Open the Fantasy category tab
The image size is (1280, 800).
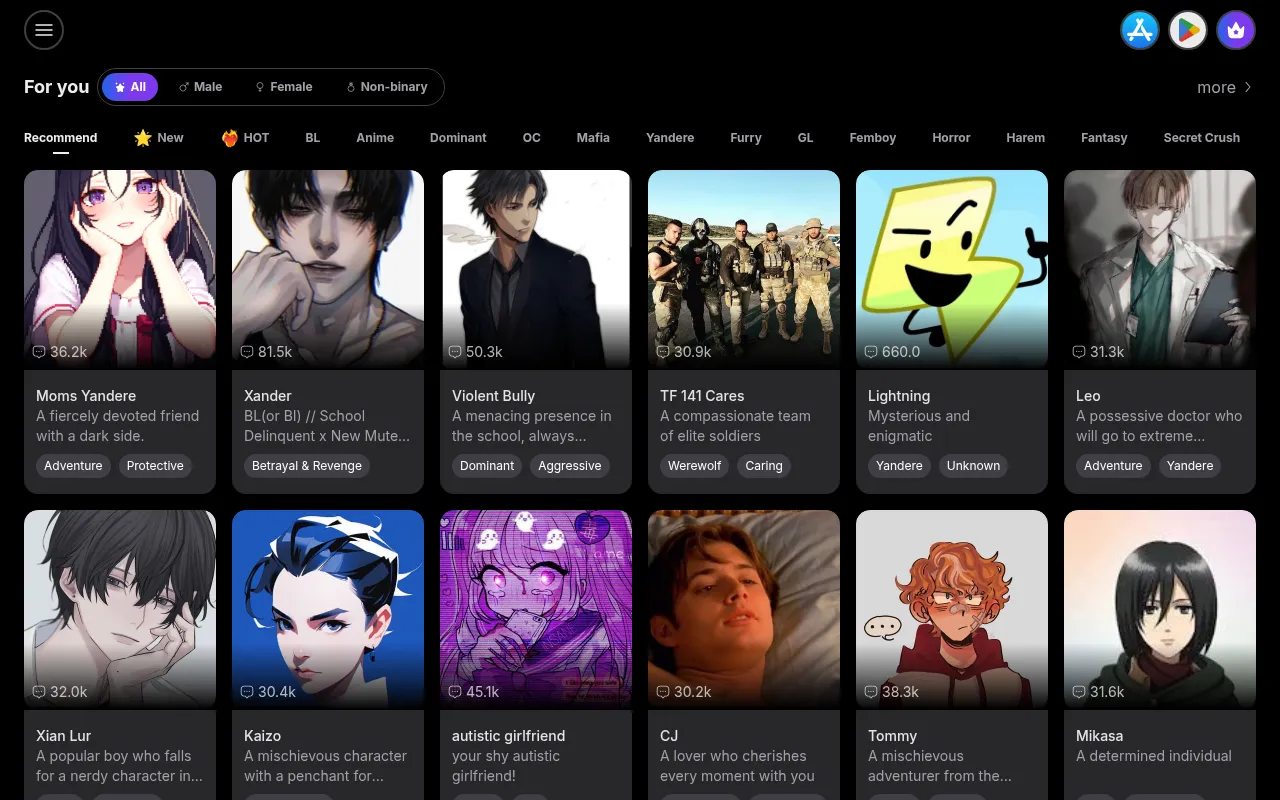[x=1104, y=138]
